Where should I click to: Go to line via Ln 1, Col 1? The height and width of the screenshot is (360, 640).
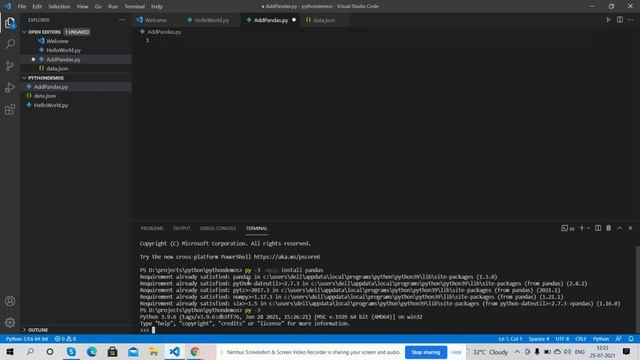tap(510, 339)
